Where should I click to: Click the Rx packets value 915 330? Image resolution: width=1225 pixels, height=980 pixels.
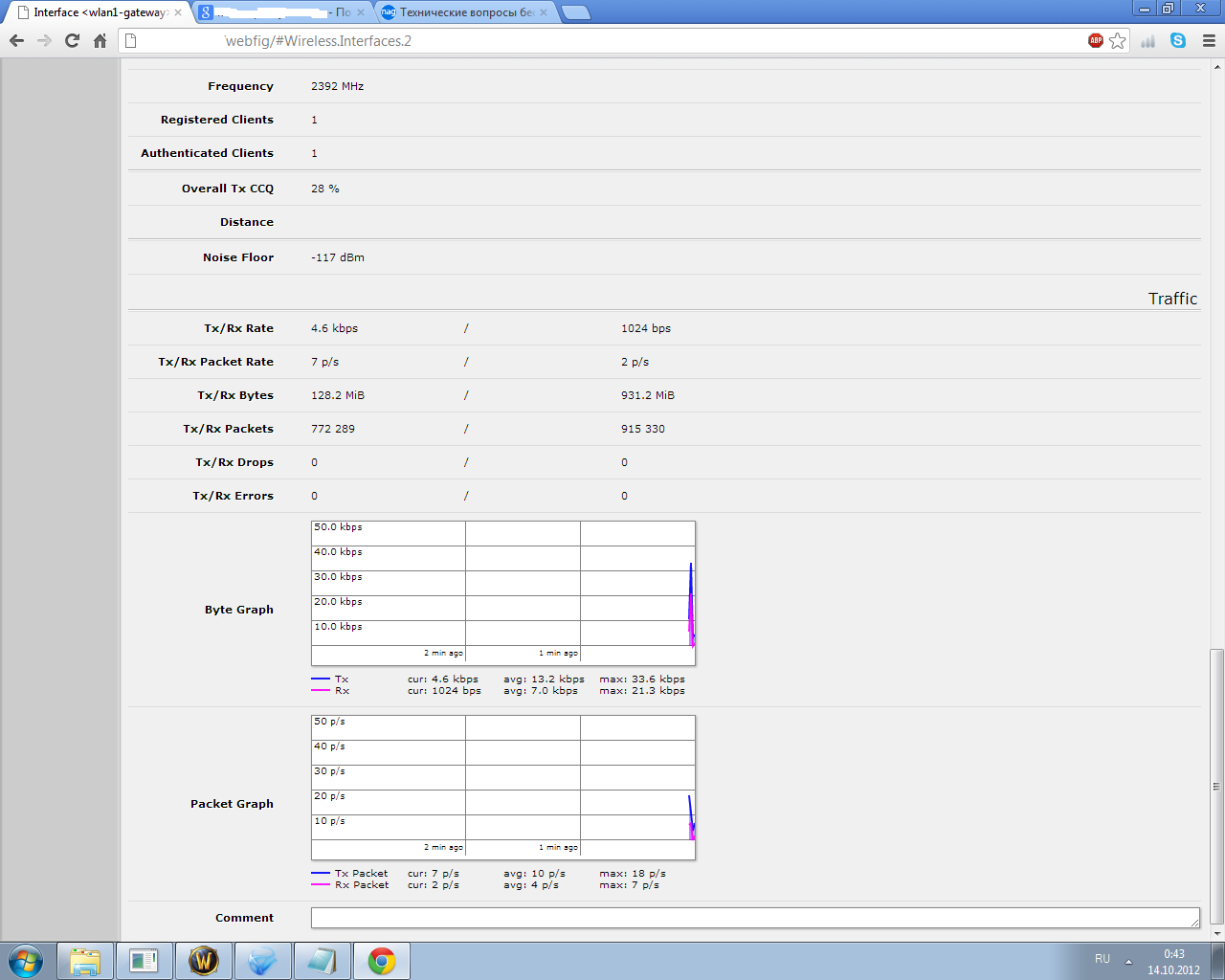643,429
